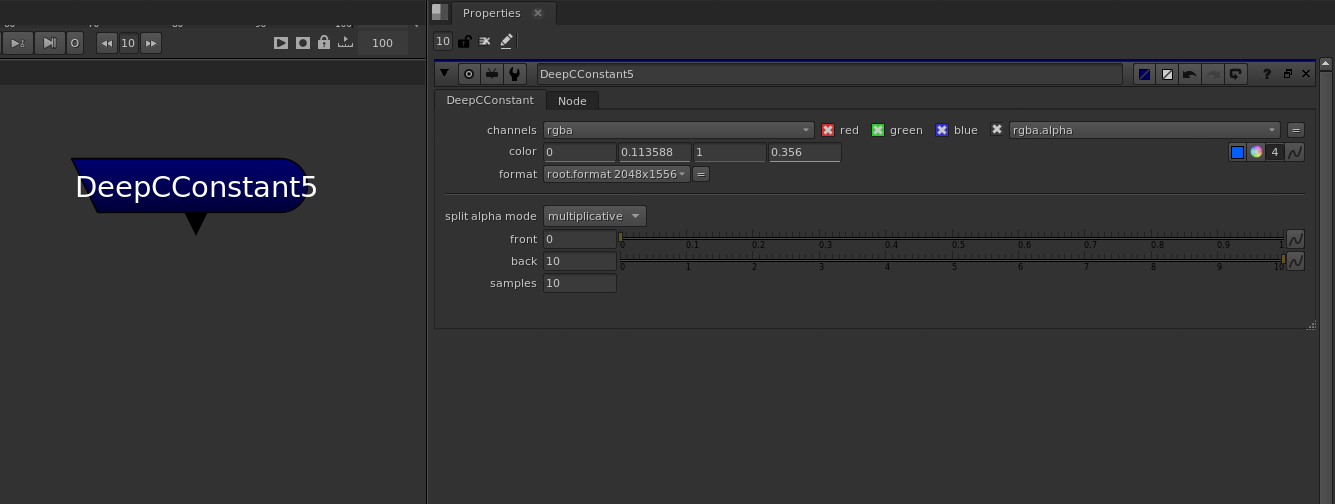Expand the split alpha mode dropdown
The height and width of the screenshot is (504, 1335).
(x=595, y=216)
